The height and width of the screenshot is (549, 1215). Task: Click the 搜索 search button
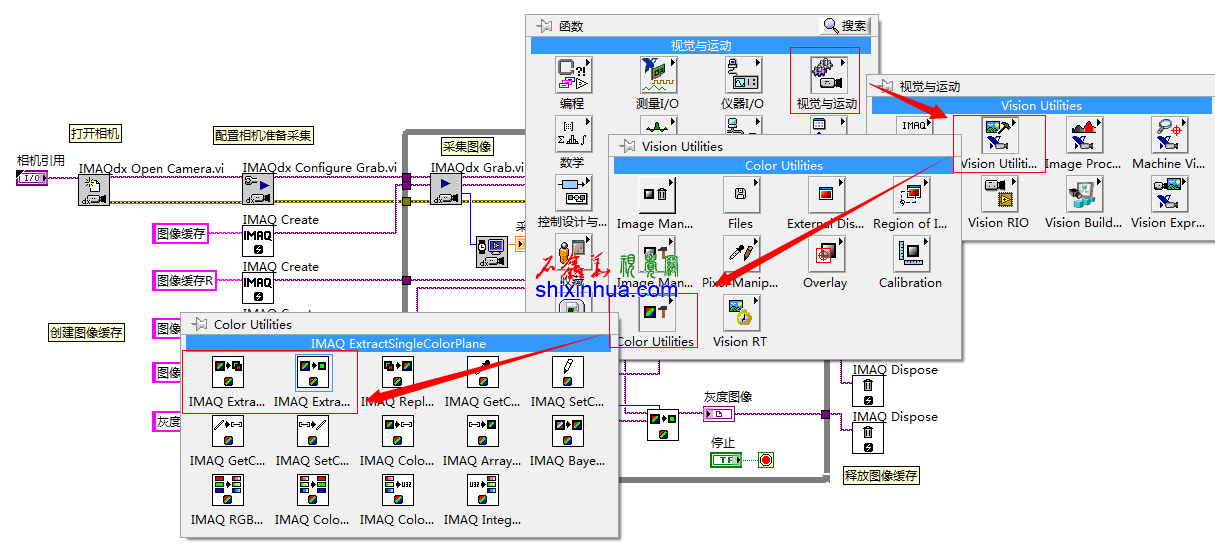click(x=845, y=26)
